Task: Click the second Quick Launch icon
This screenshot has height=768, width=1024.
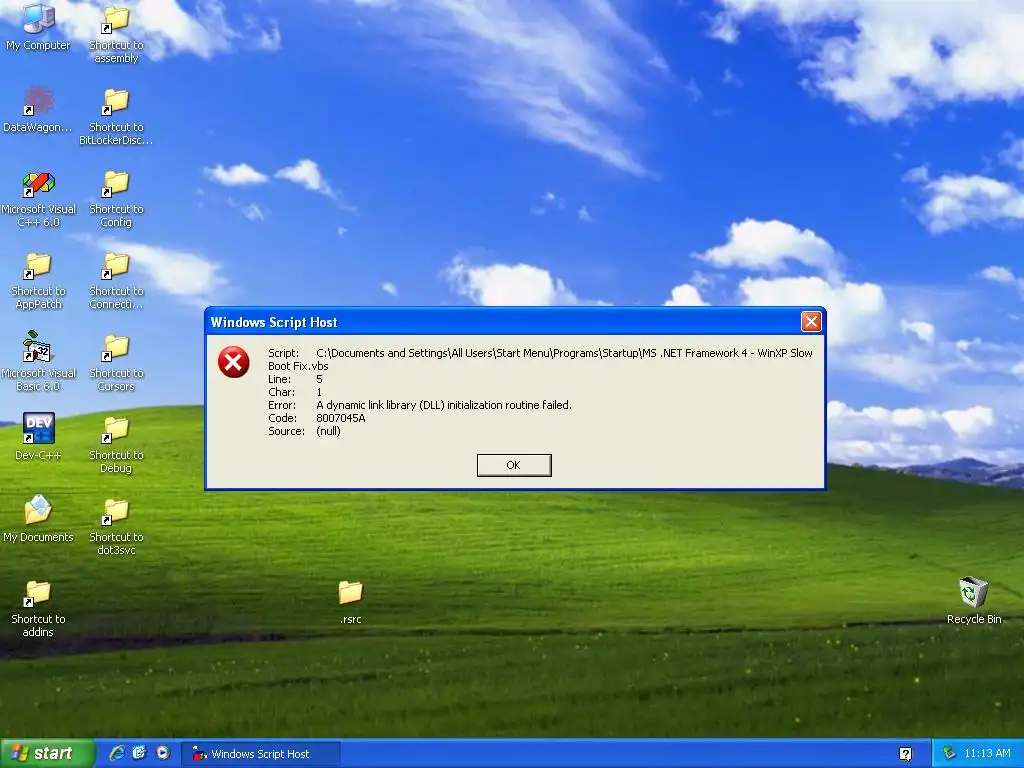Action: (x=139, y=754)
